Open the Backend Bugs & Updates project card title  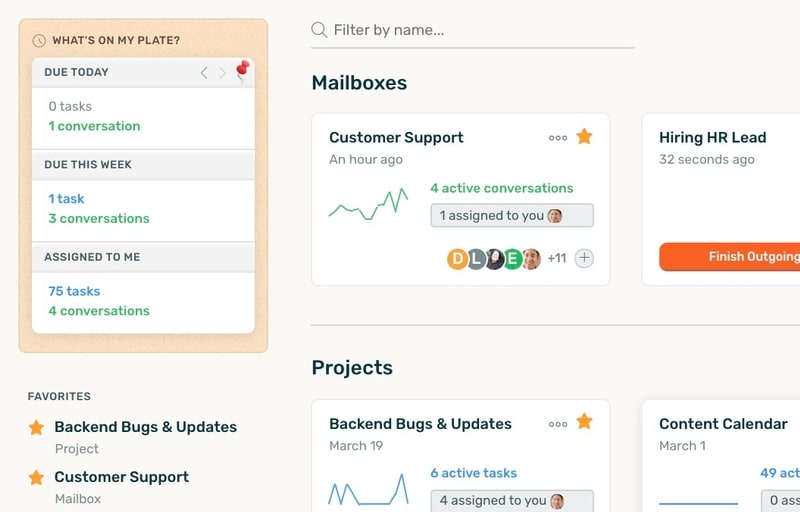(420, 424)
